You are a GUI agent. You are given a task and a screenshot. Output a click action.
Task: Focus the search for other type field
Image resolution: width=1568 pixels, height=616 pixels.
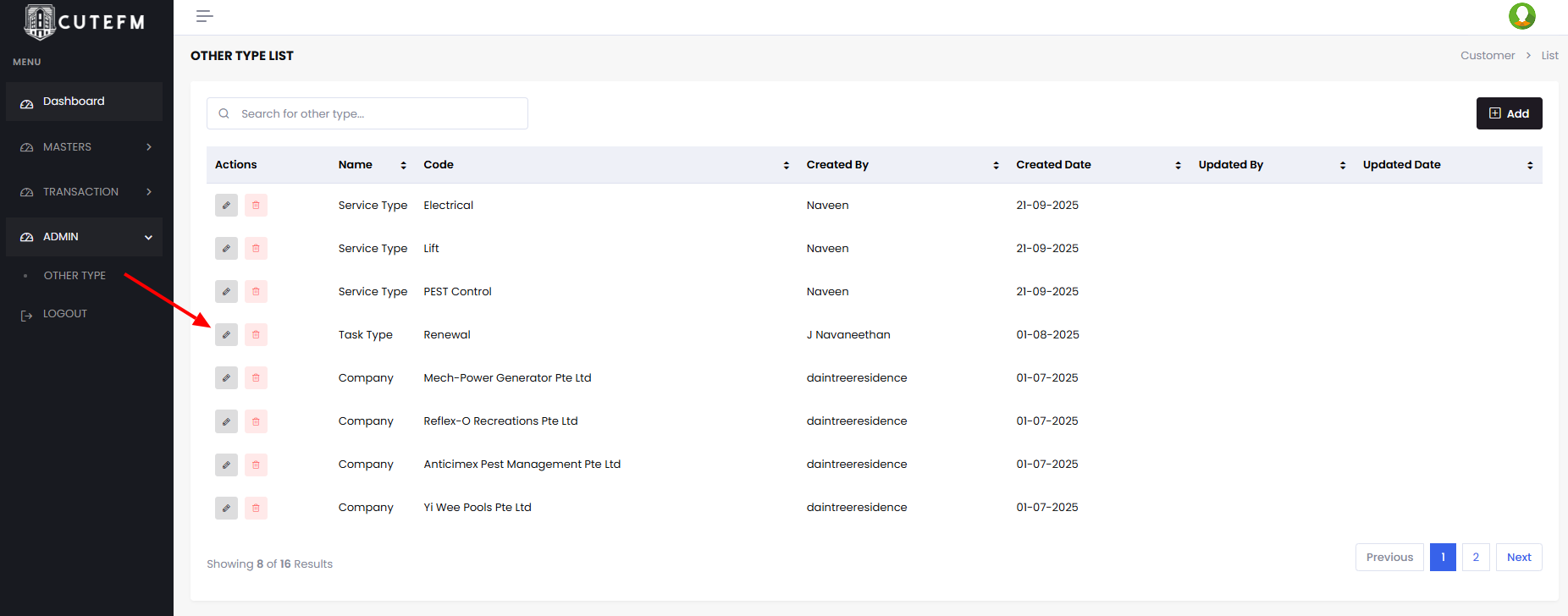[x=373, y=113]
